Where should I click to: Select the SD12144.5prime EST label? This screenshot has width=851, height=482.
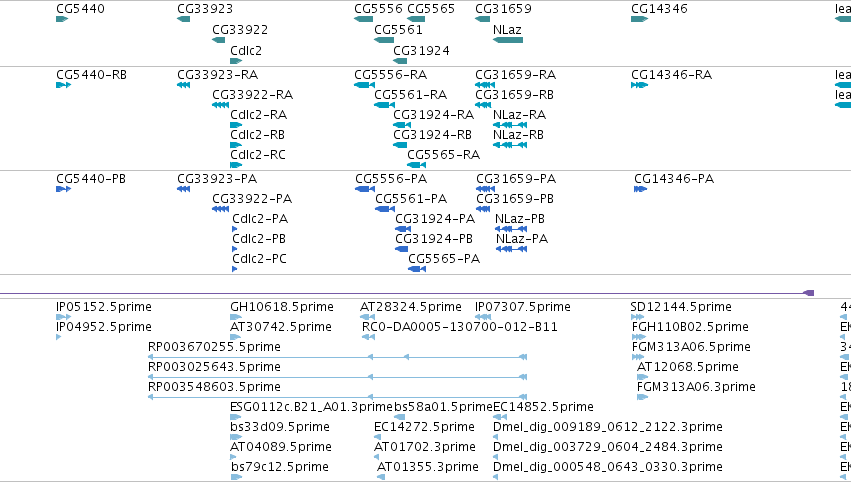click(681, 307)
